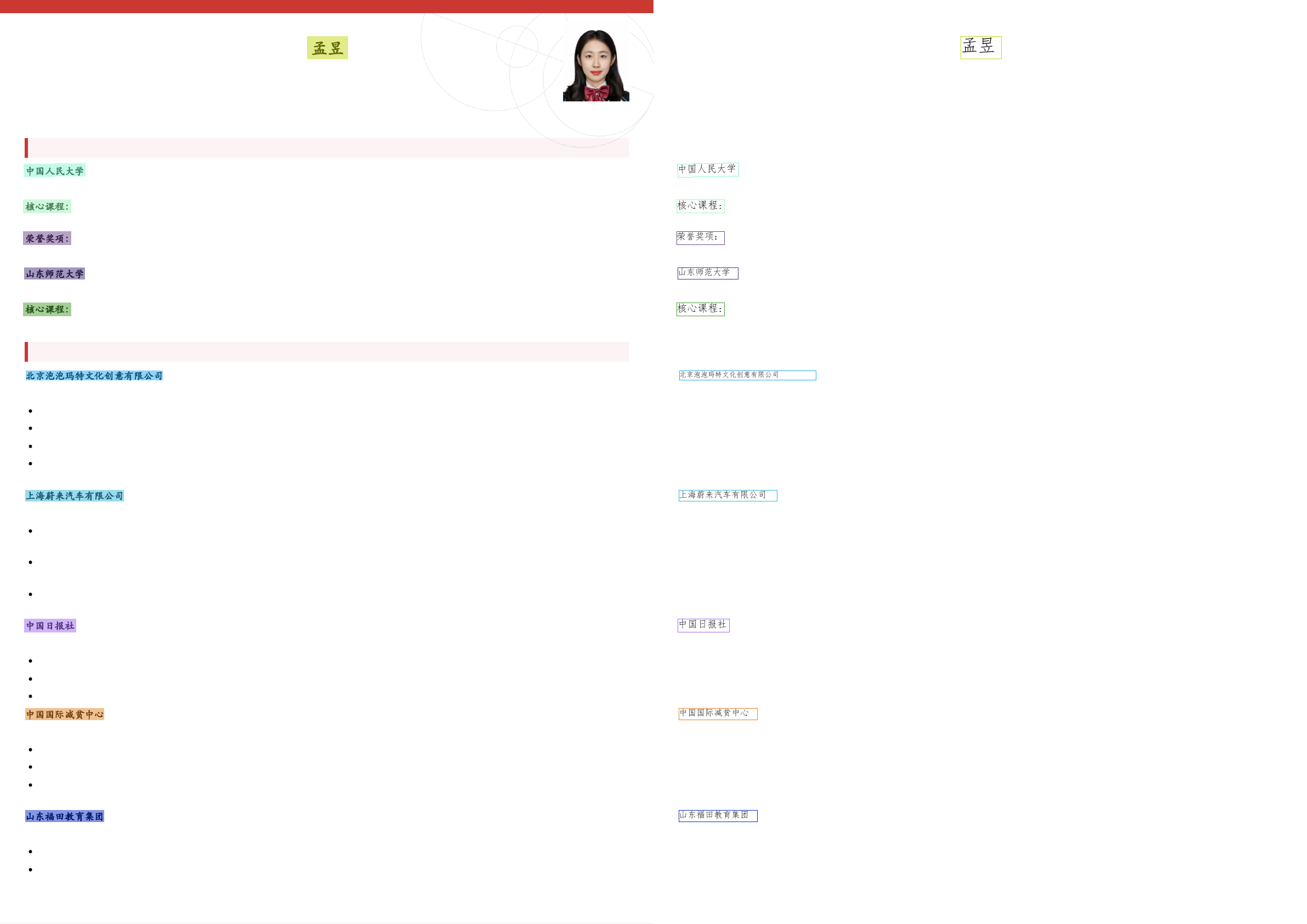Select the outlined 中国日报社 box on the right
This screenshot has width=1307, height=924.
703,625
